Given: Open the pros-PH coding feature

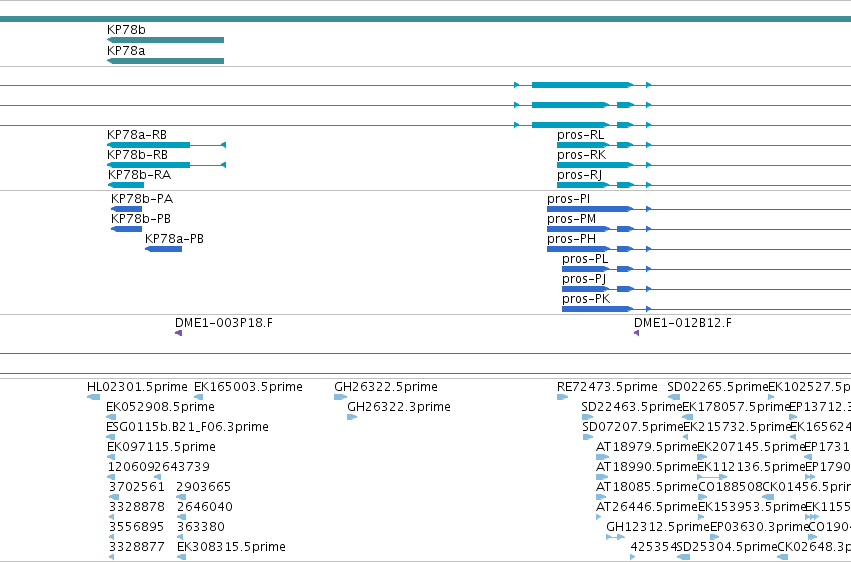Looking at the screenshot, I should (x=590, y=249).
